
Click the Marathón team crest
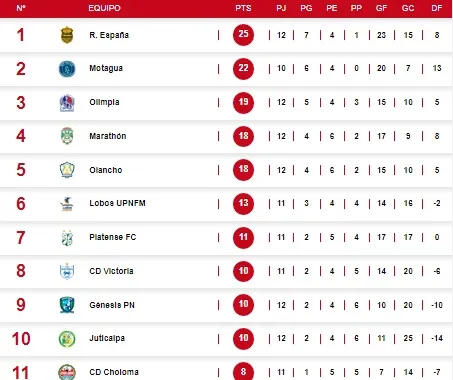point(67,136)
